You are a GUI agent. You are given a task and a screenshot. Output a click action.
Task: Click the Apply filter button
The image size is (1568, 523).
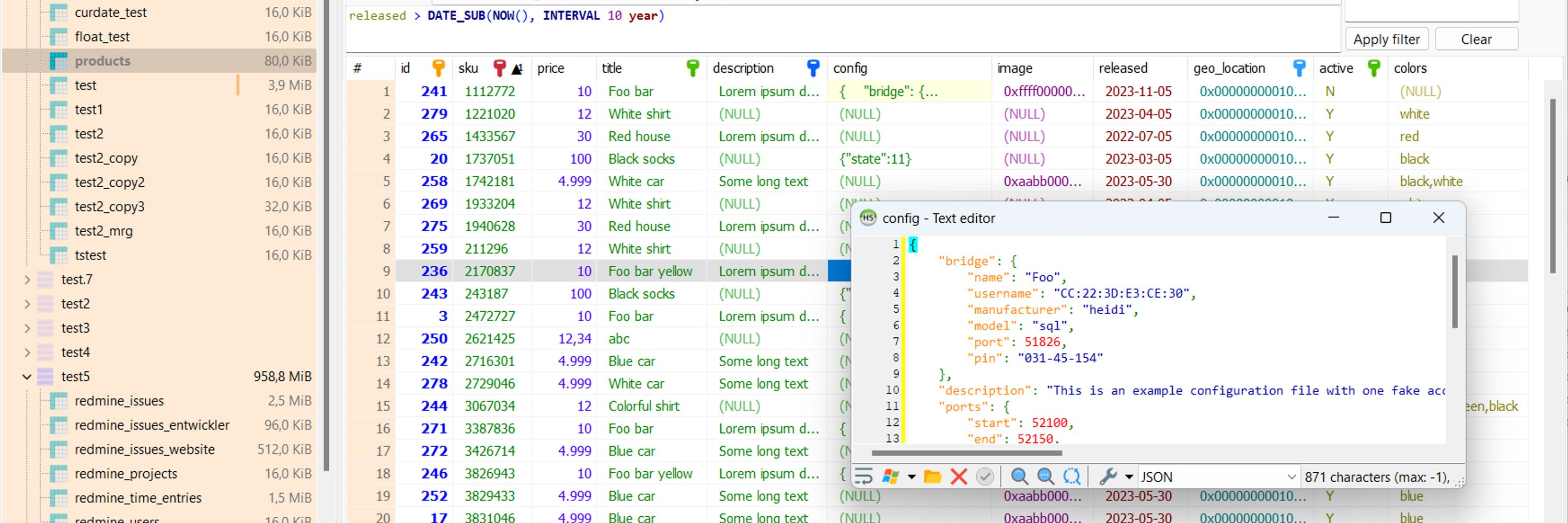(x=1387, y=39)
